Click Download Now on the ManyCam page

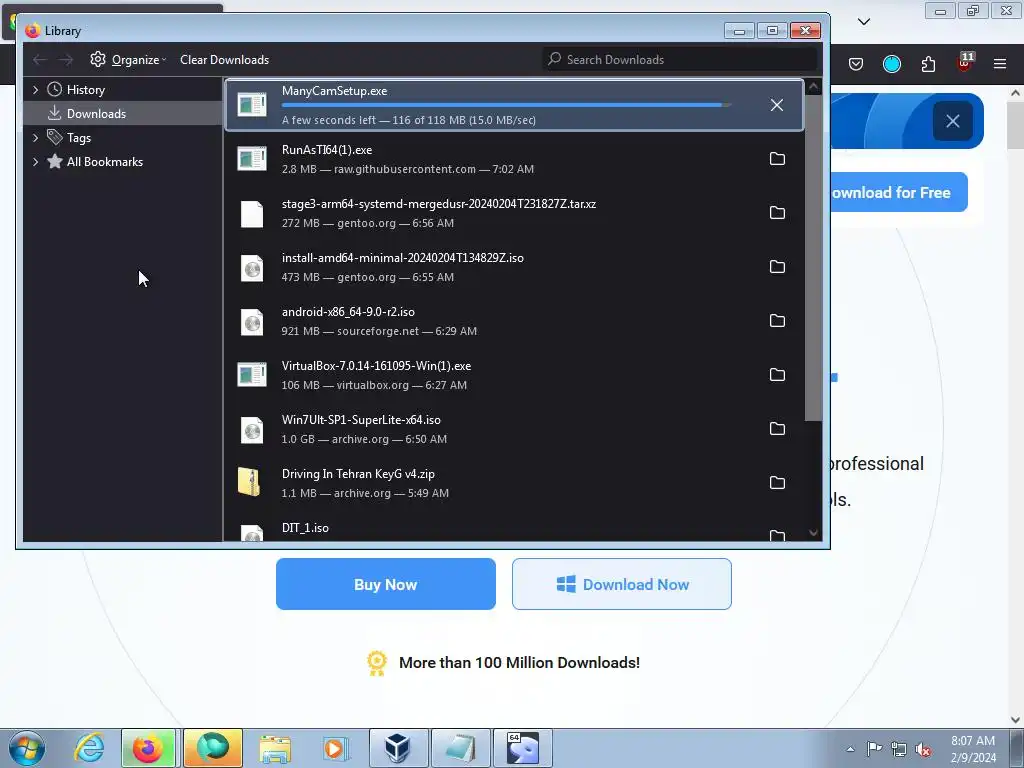point(622,584)
